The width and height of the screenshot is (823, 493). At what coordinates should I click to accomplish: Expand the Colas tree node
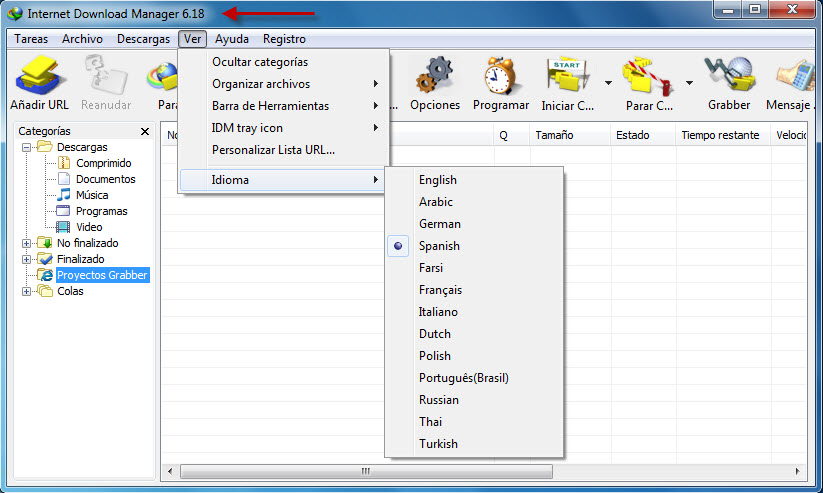[x=26, y=291]
